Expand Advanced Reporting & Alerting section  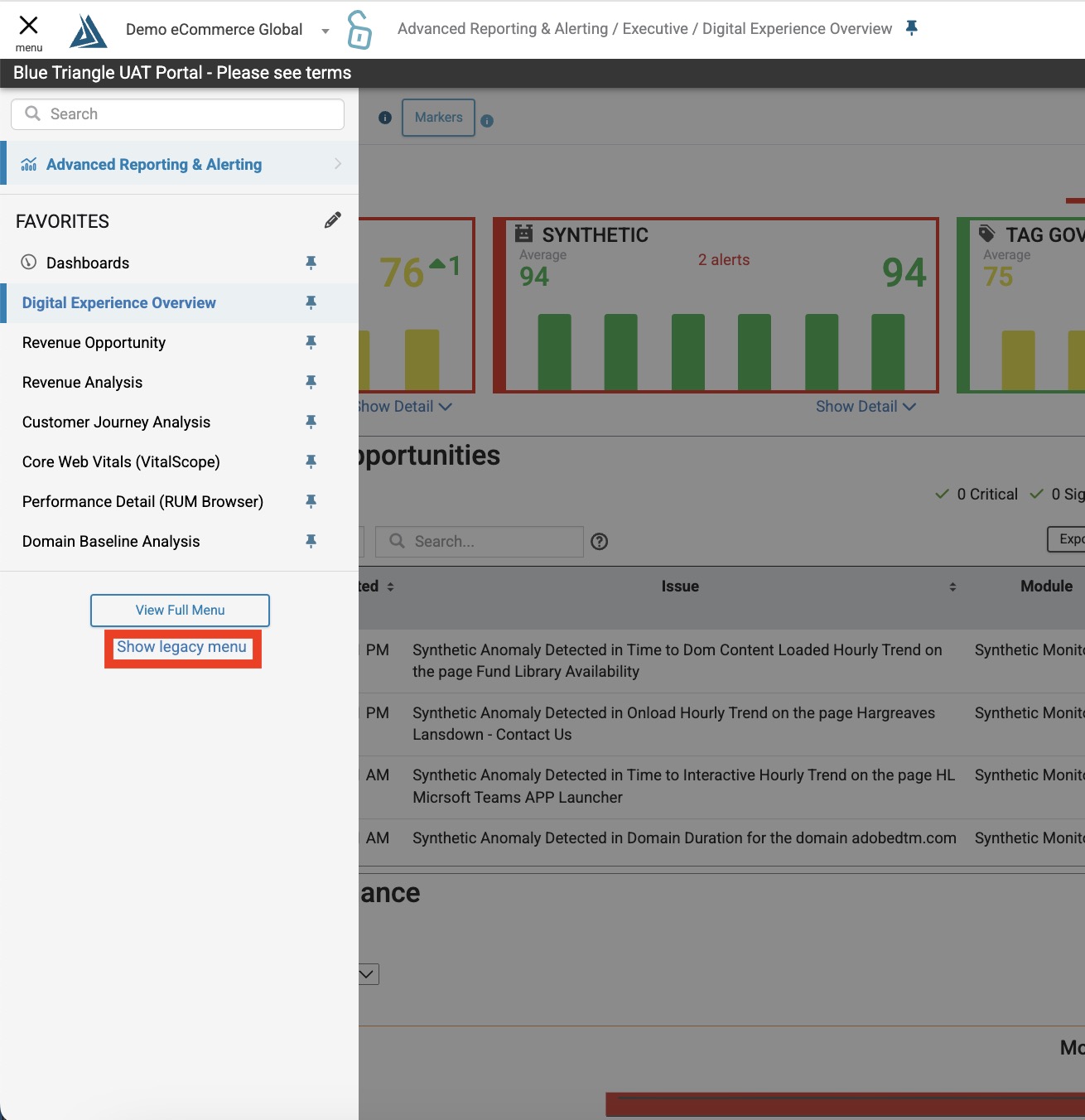179,164
